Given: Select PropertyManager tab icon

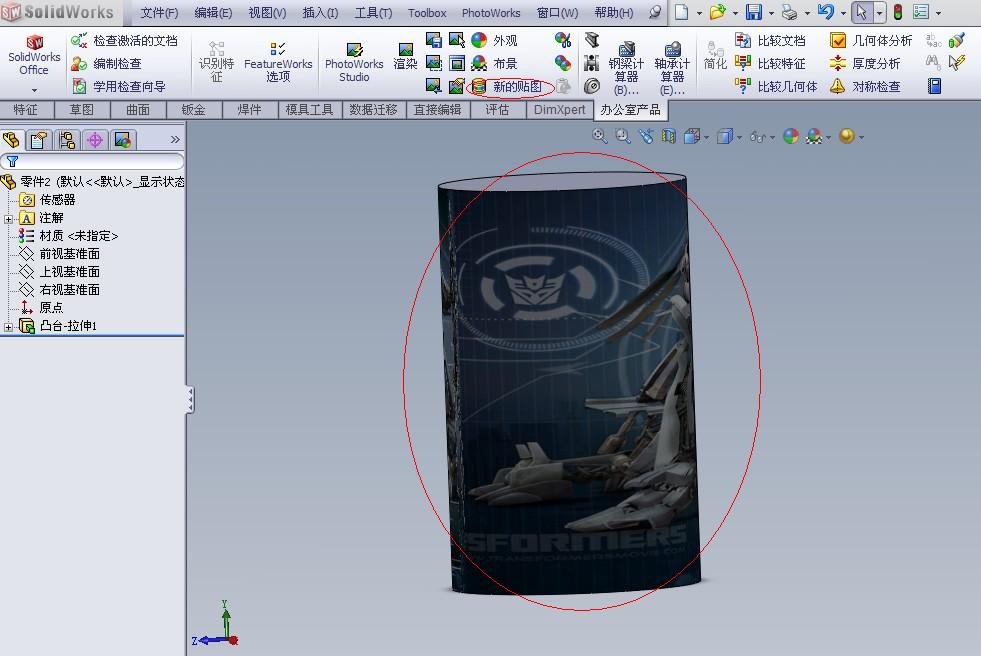Looking at the screenshot, I should pyautogui.click(x=38, y=139).
